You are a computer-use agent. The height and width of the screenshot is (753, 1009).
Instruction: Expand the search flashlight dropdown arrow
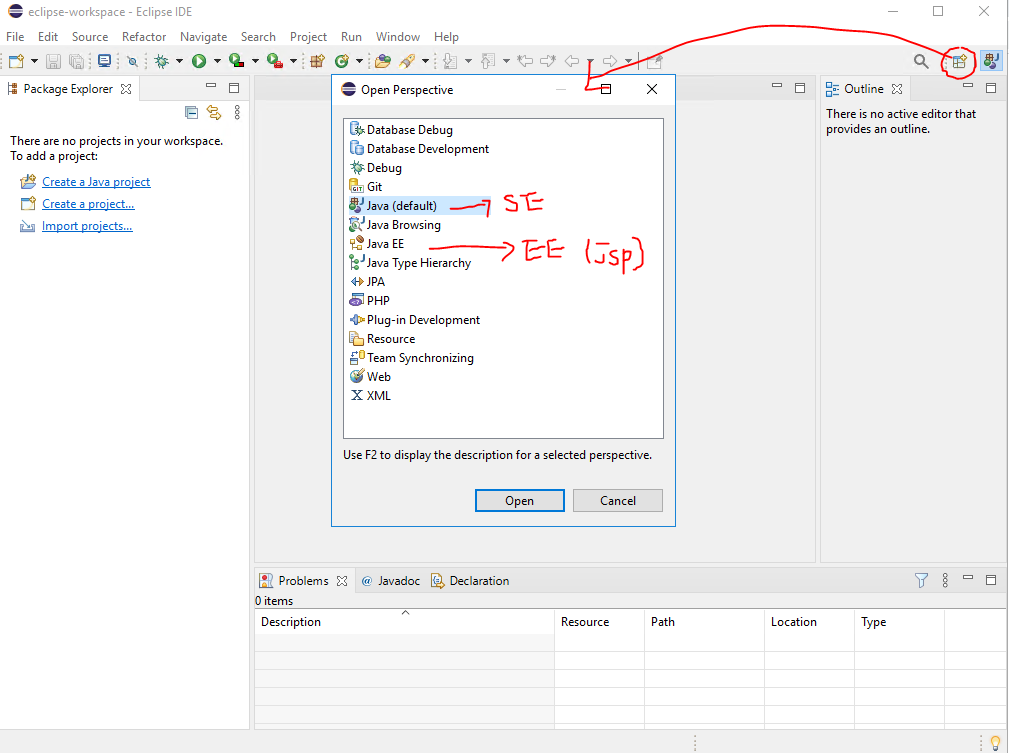(425, 61)
